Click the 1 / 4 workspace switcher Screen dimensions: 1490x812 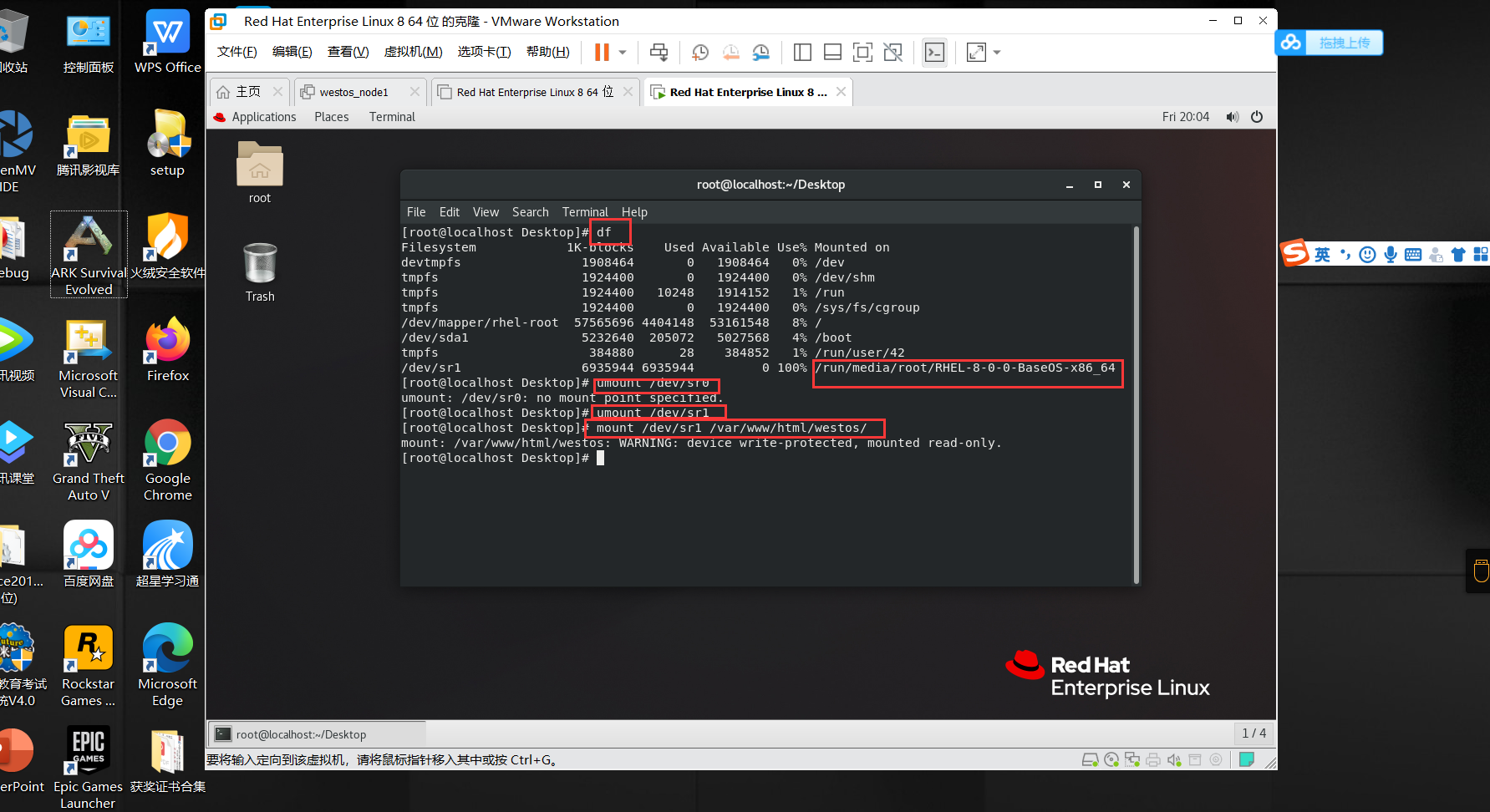(1254, 733)
